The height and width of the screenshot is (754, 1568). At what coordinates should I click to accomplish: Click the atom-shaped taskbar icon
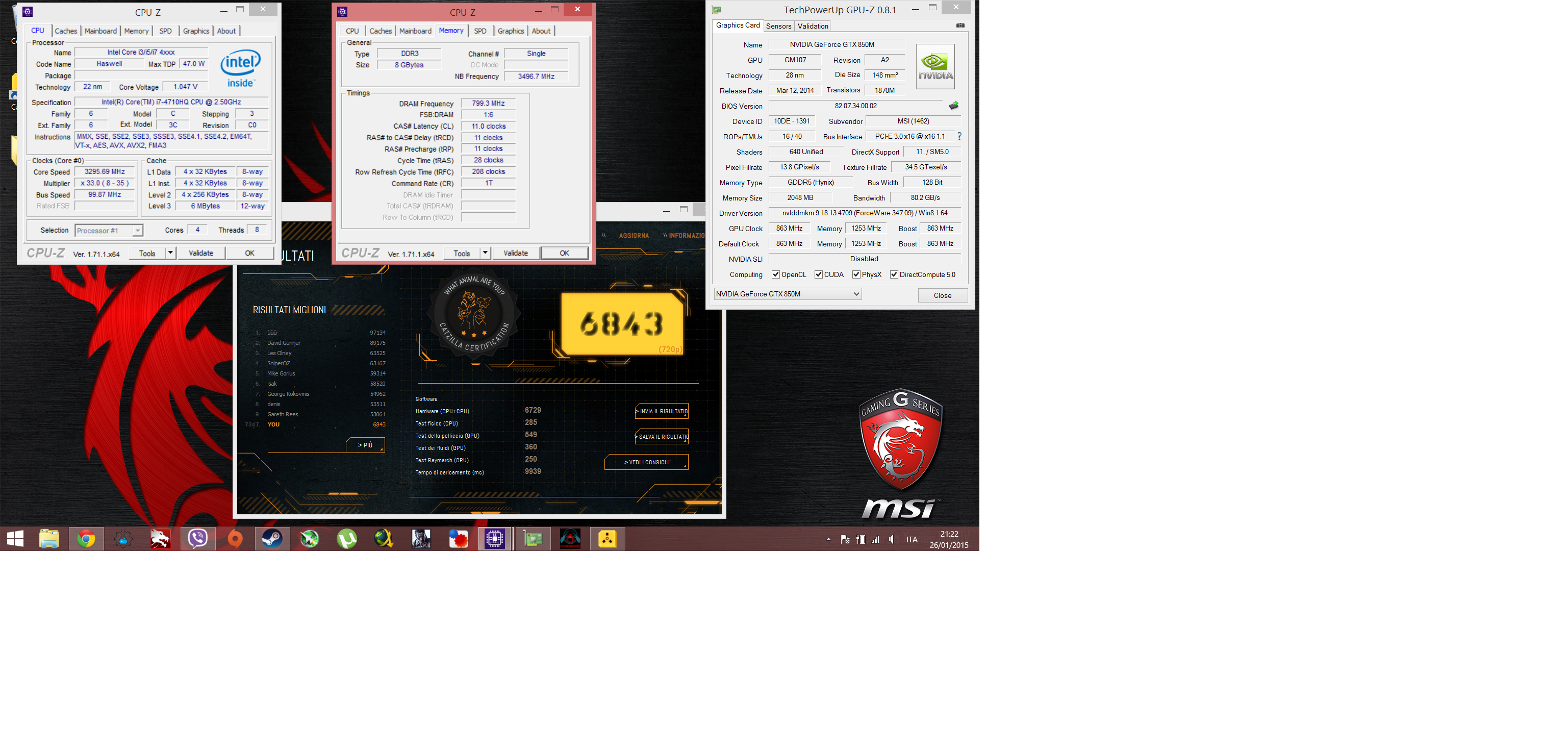(x=123, y=539)
